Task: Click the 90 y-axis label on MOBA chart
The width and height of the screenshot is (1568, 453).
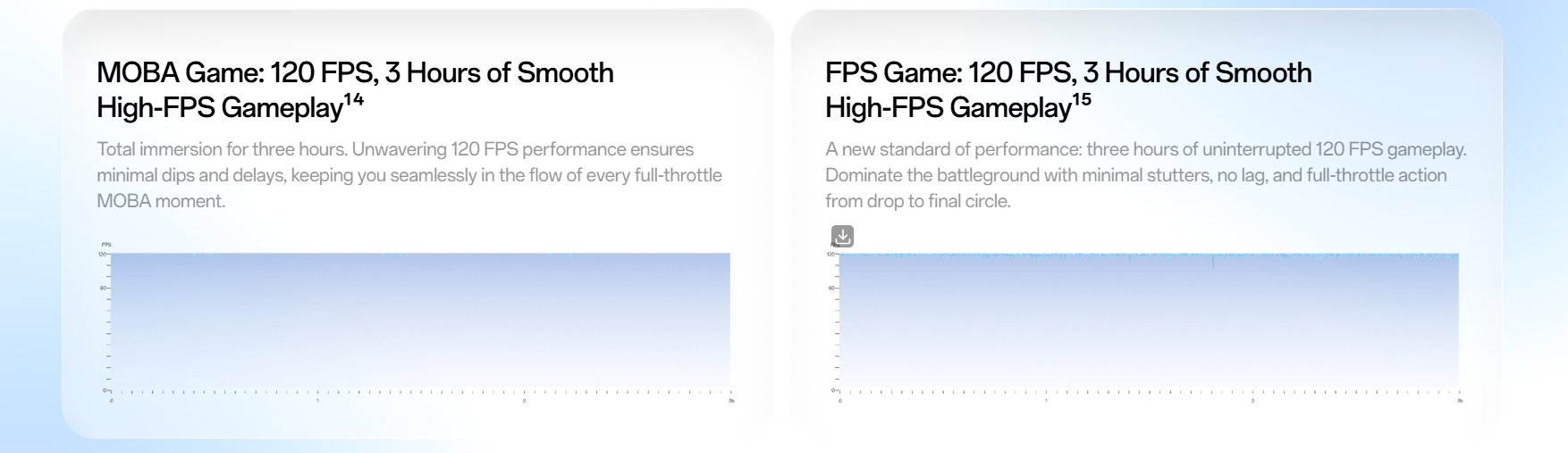Action: pyautogui.click(x=103, y=289)
